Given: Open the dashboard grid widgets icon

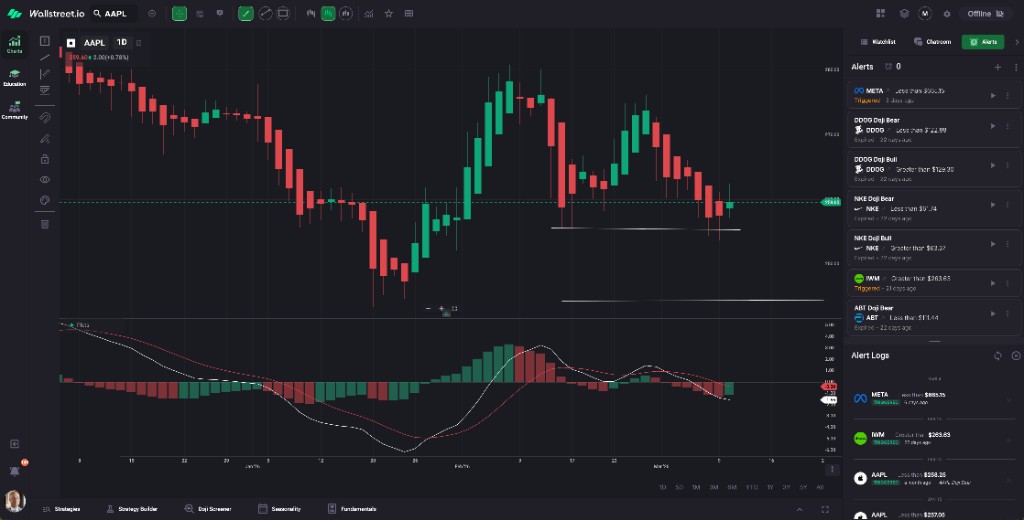Looking at the screenshot, I should point(880,13).
